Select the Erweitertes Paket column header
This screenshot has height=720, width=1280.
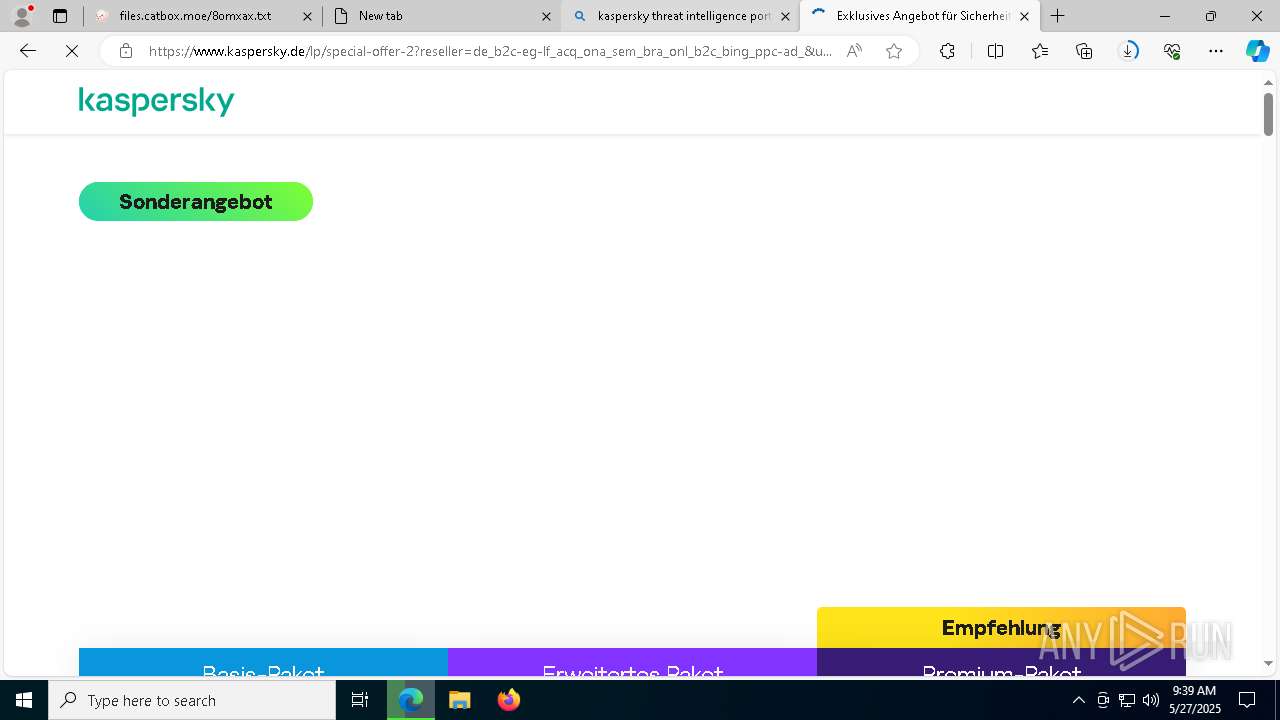point(632,662)
